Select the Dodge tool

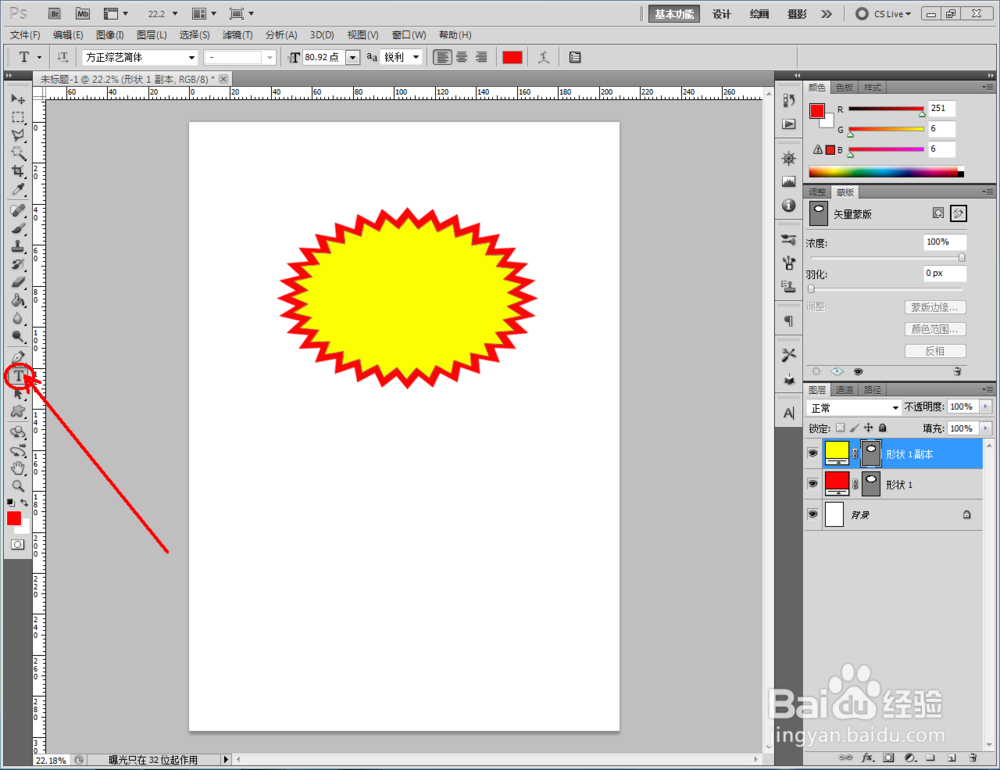click(18, 337)
